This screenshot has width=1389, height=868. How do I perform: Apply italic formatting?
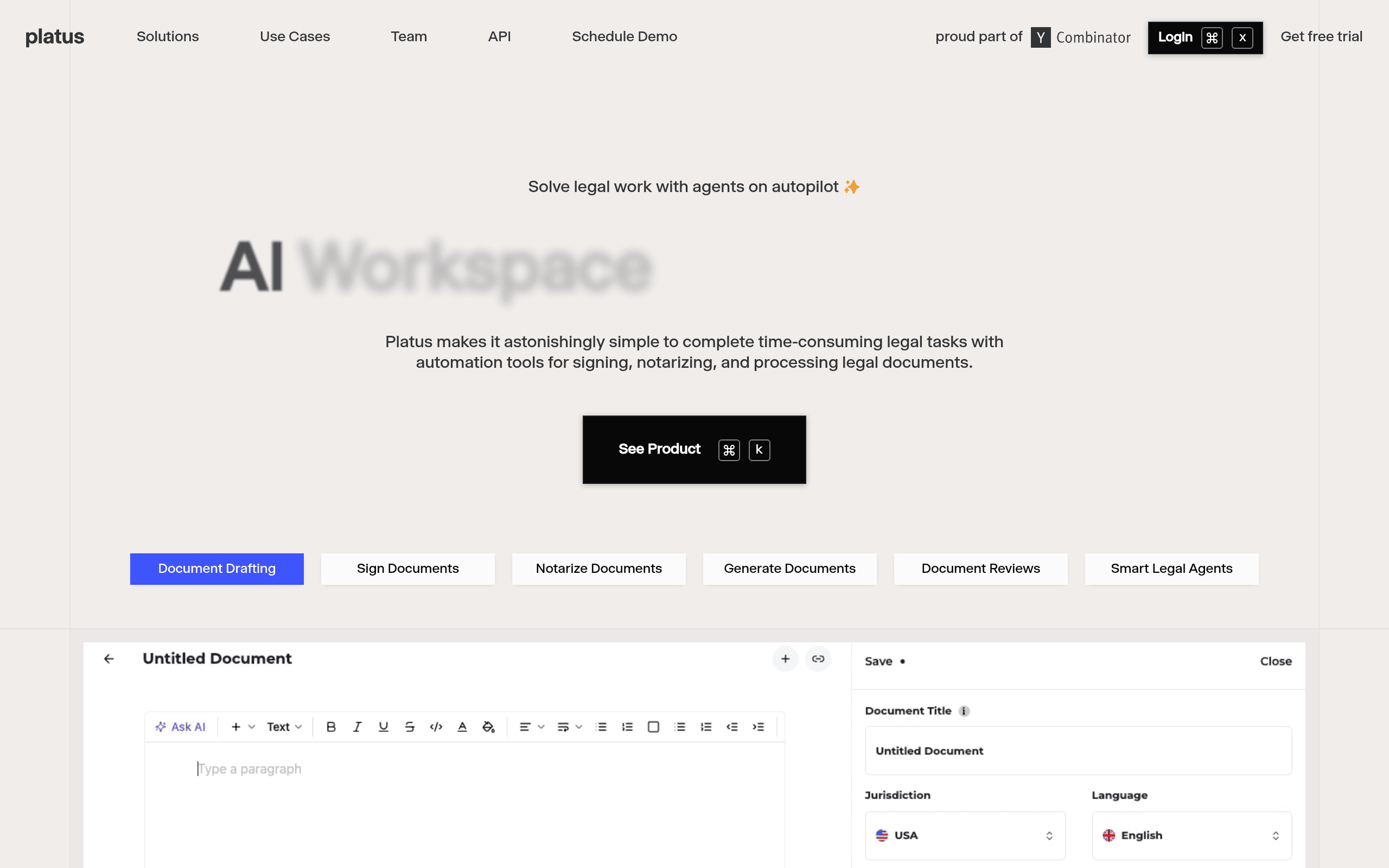[357, 727]
